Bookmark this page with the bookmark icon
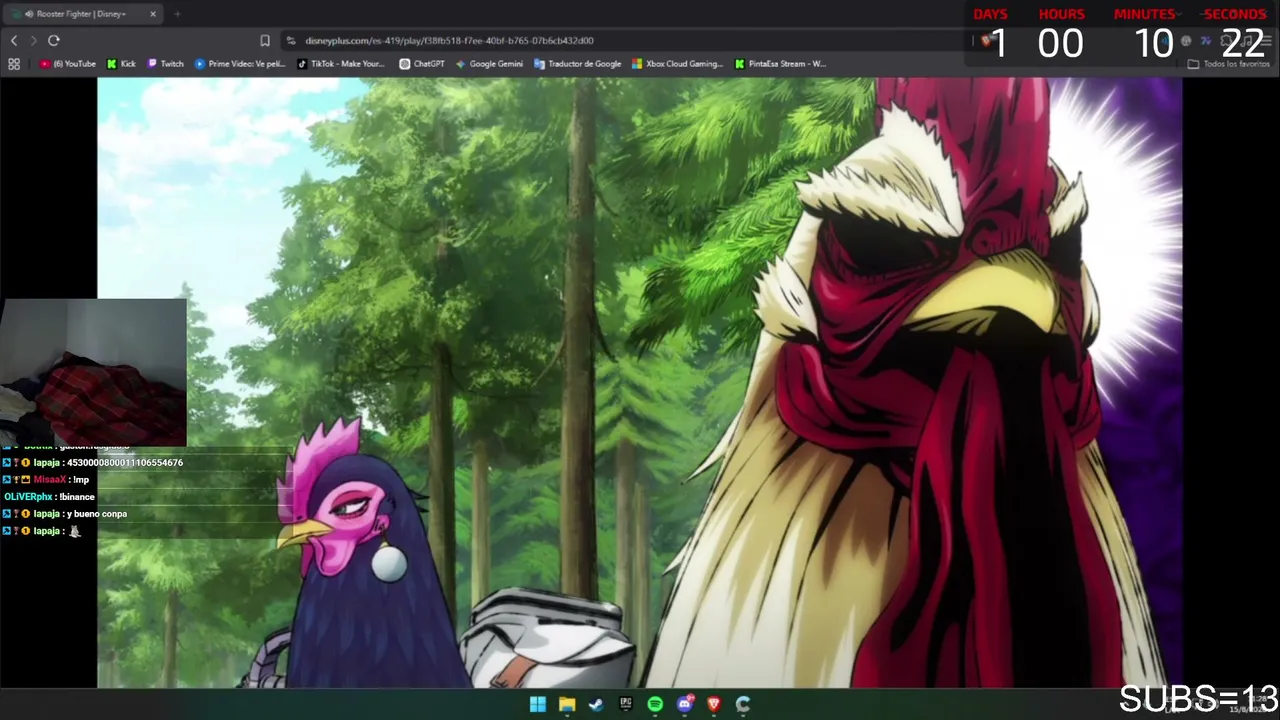 pos(265,40)
